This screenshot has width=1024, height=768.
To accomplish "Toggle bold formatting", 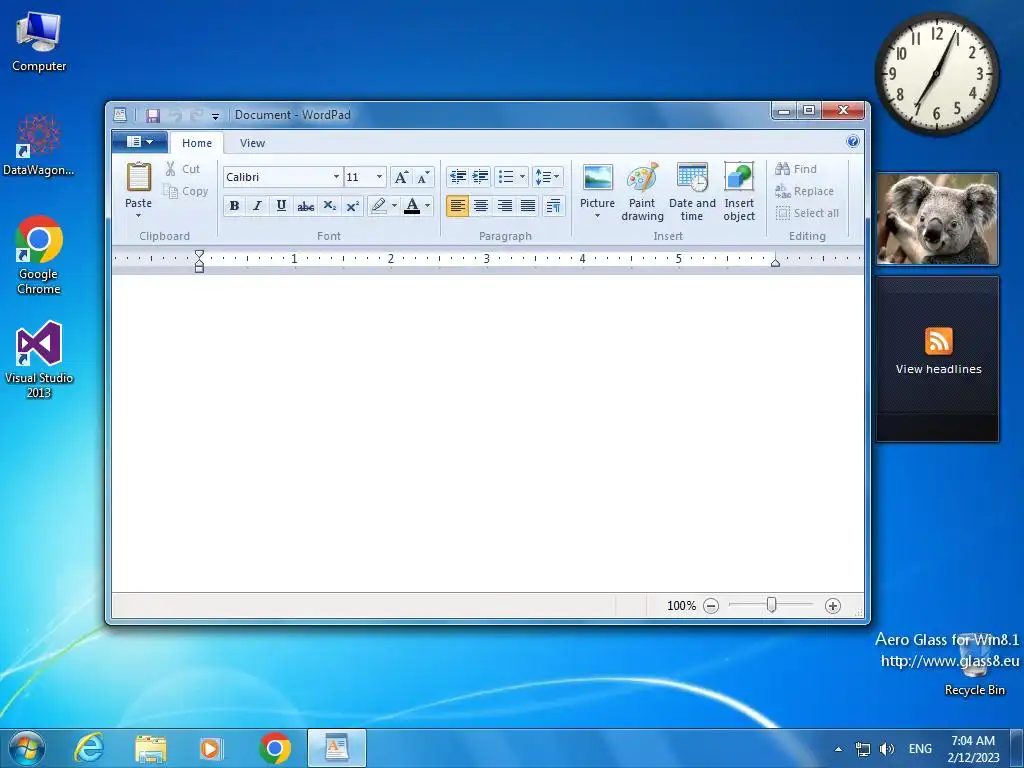I will [x=234, y=206].
